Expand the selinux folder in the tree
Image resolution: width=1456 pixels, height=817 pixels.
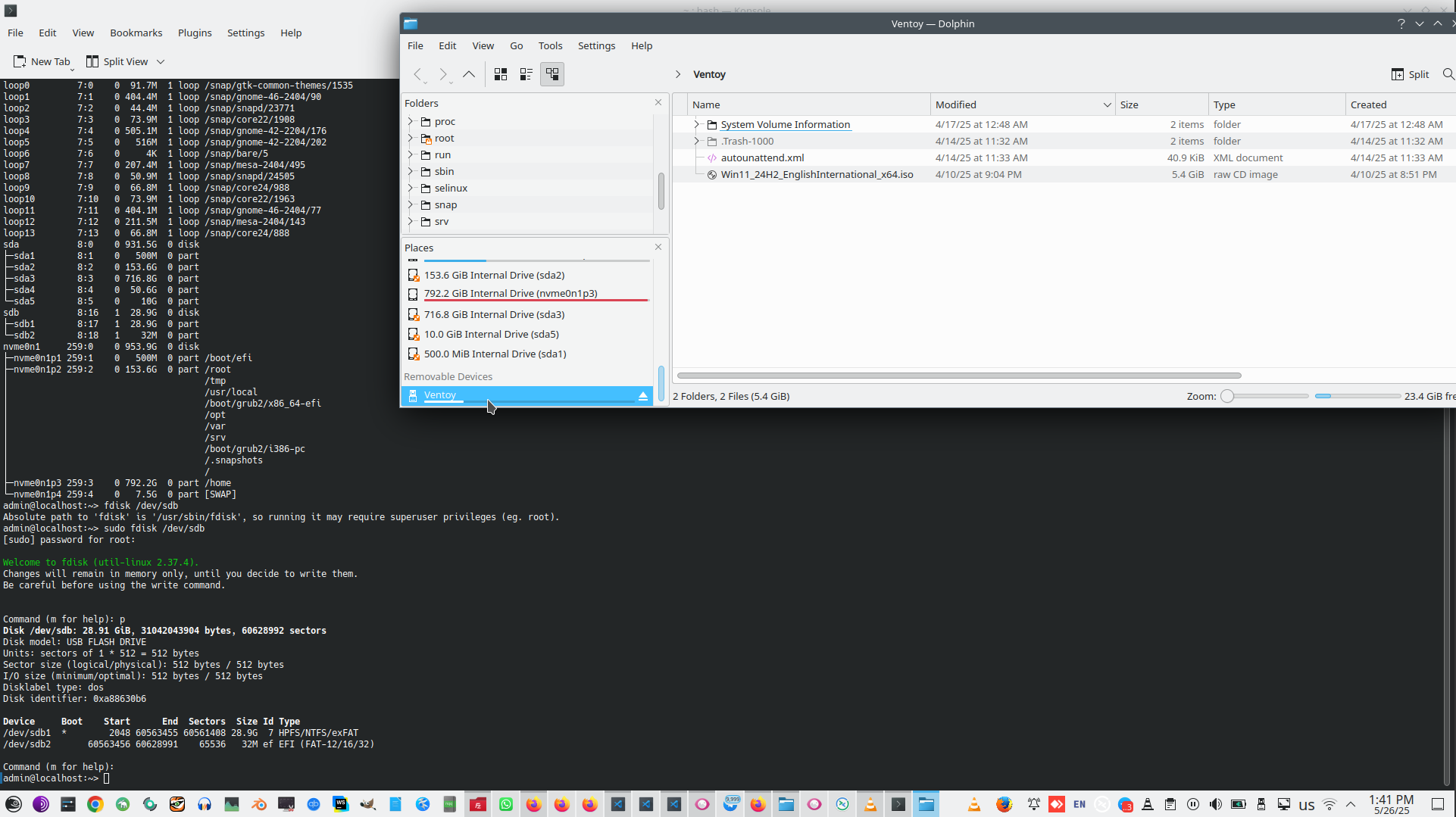[411, 188]
